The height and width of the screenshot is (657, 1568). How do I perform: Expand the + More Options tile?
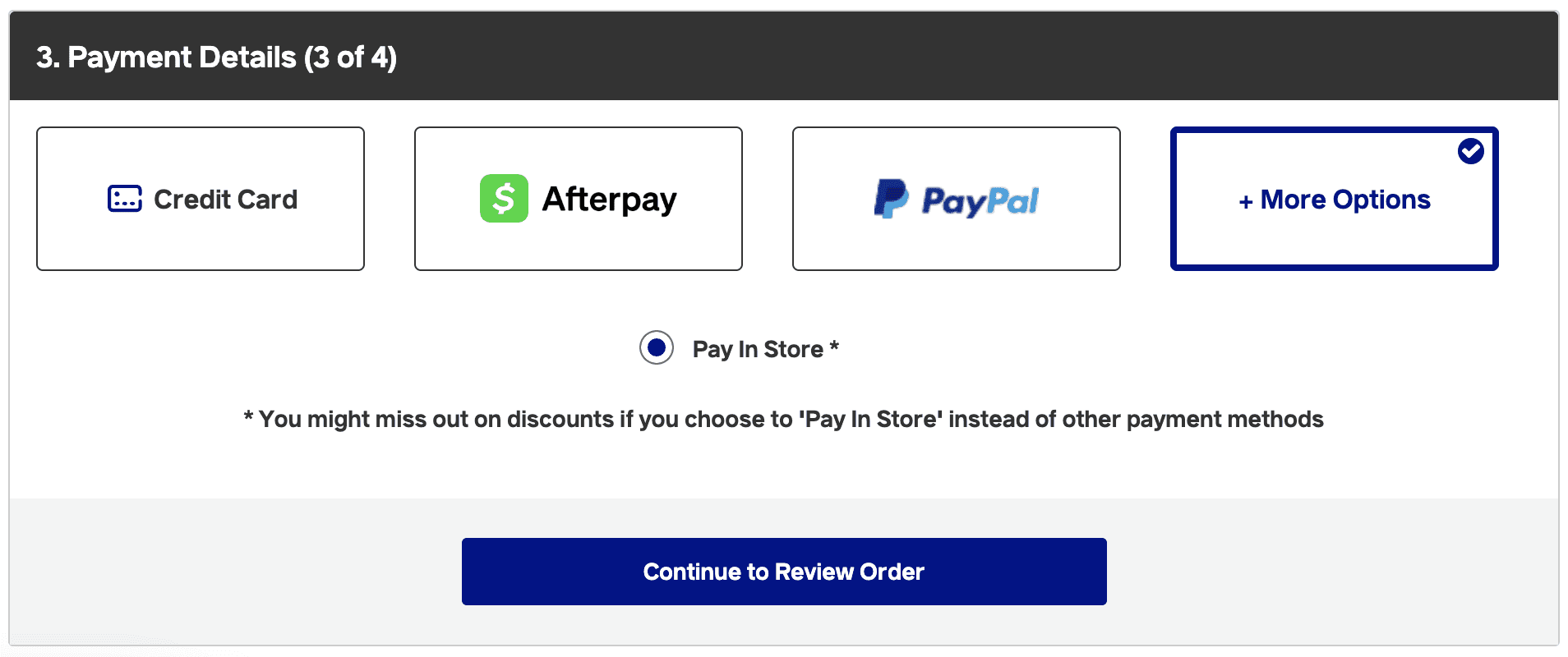tap(1335, 199)
